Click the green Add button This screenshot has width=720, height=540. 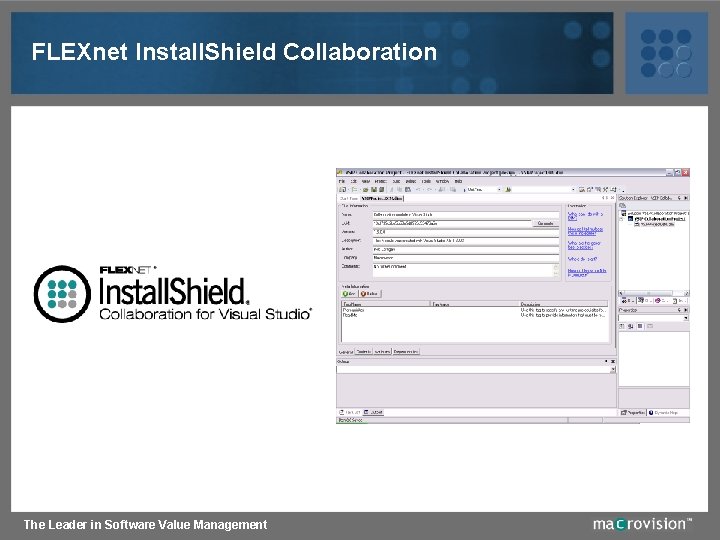coord(349,293)
